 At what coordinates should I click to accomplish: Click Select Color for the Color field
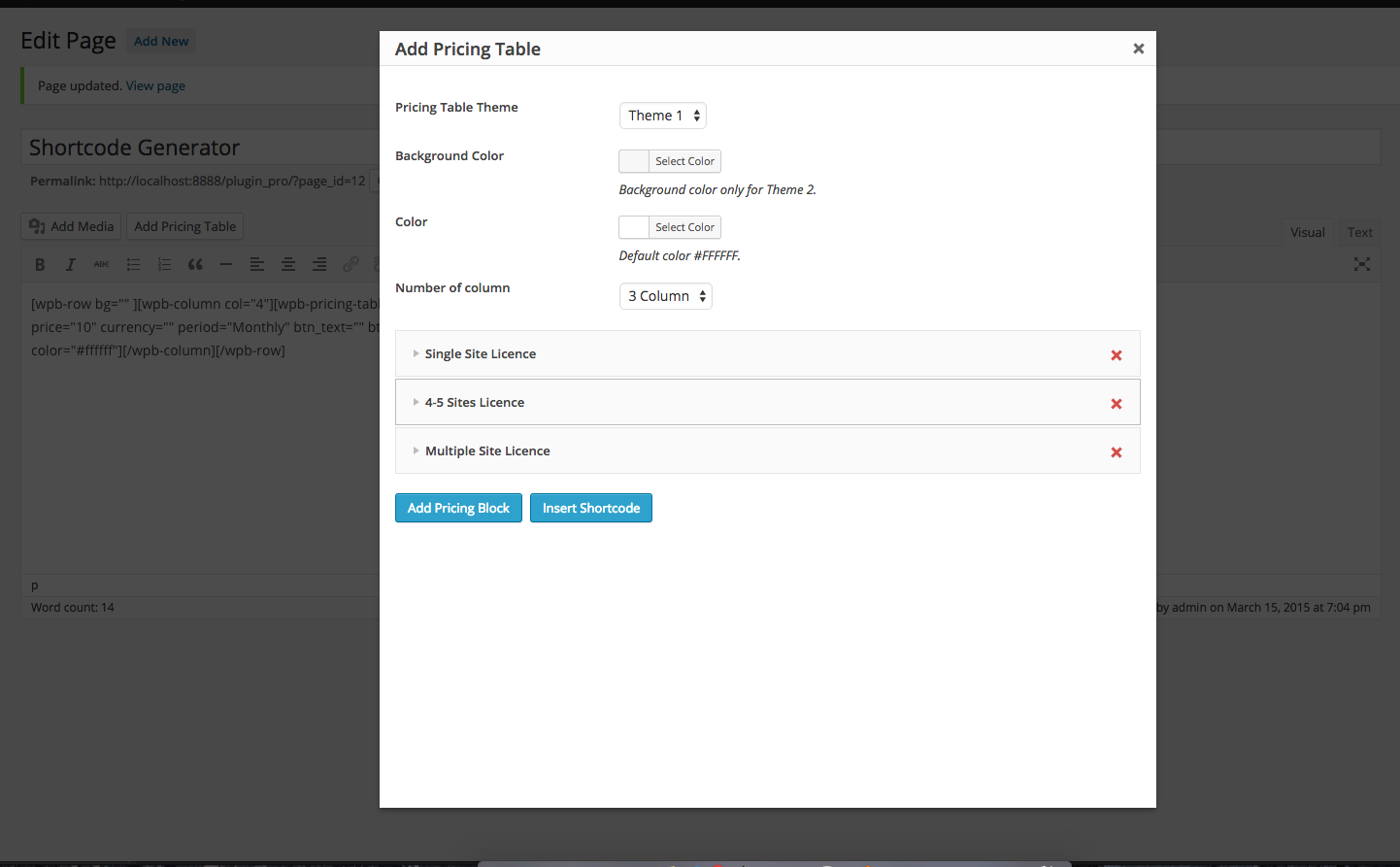pyautogui.click(x=684, y=227)
